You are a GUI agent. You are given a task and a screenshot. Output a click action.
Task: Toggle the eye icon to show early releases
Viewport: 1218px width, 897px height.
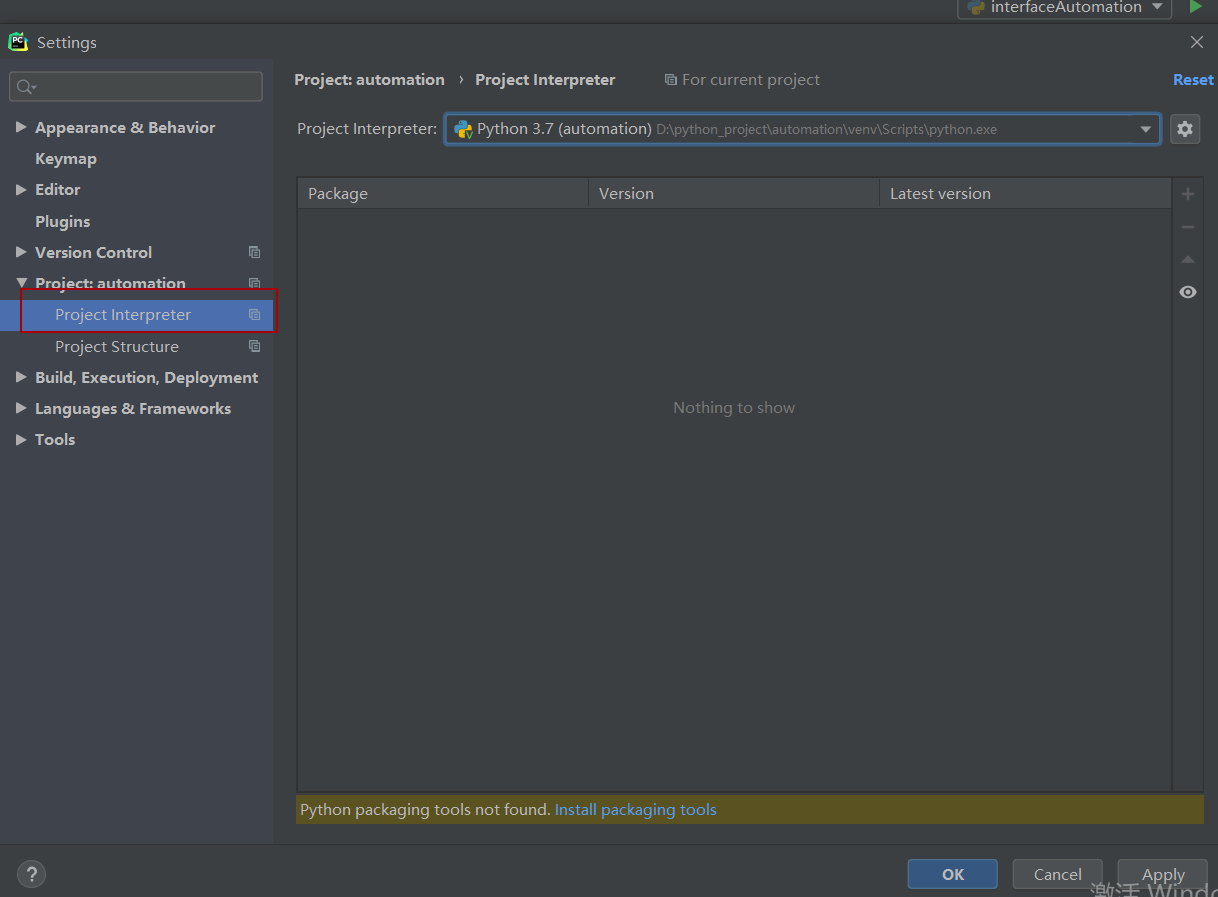point(1187,292)
